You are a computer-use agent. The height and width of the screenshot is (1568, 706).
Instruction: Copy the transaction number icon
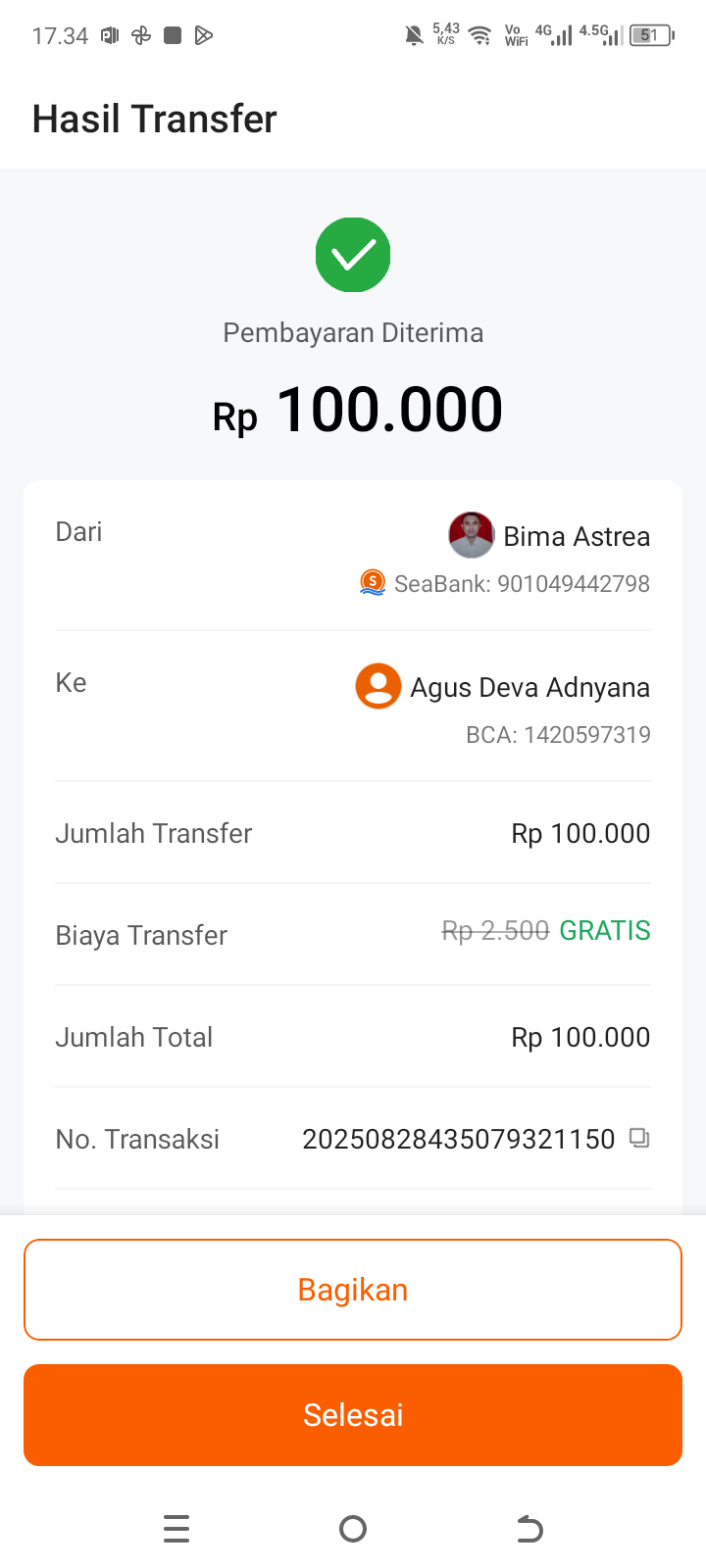click(639, 1138)
